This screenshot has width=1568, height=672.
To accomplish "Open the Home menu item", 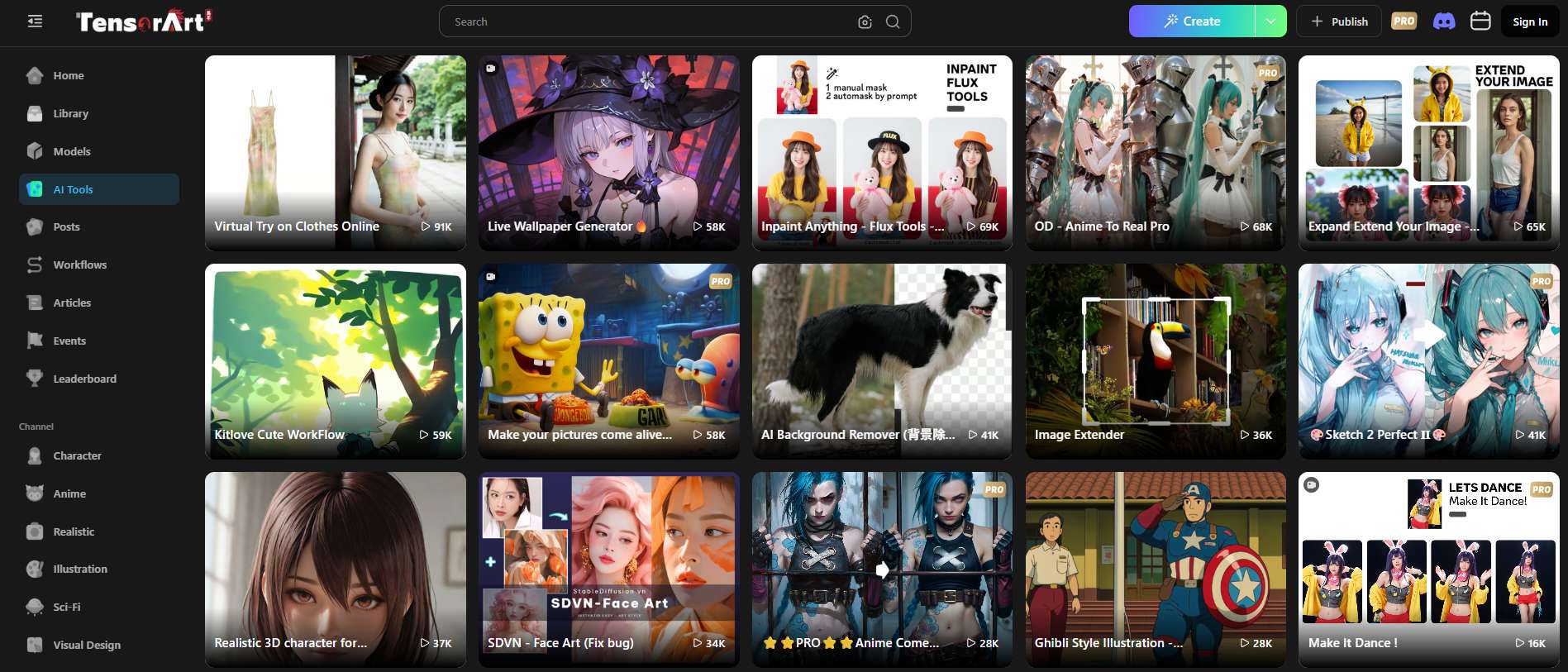I will click(x=99, y=75).
